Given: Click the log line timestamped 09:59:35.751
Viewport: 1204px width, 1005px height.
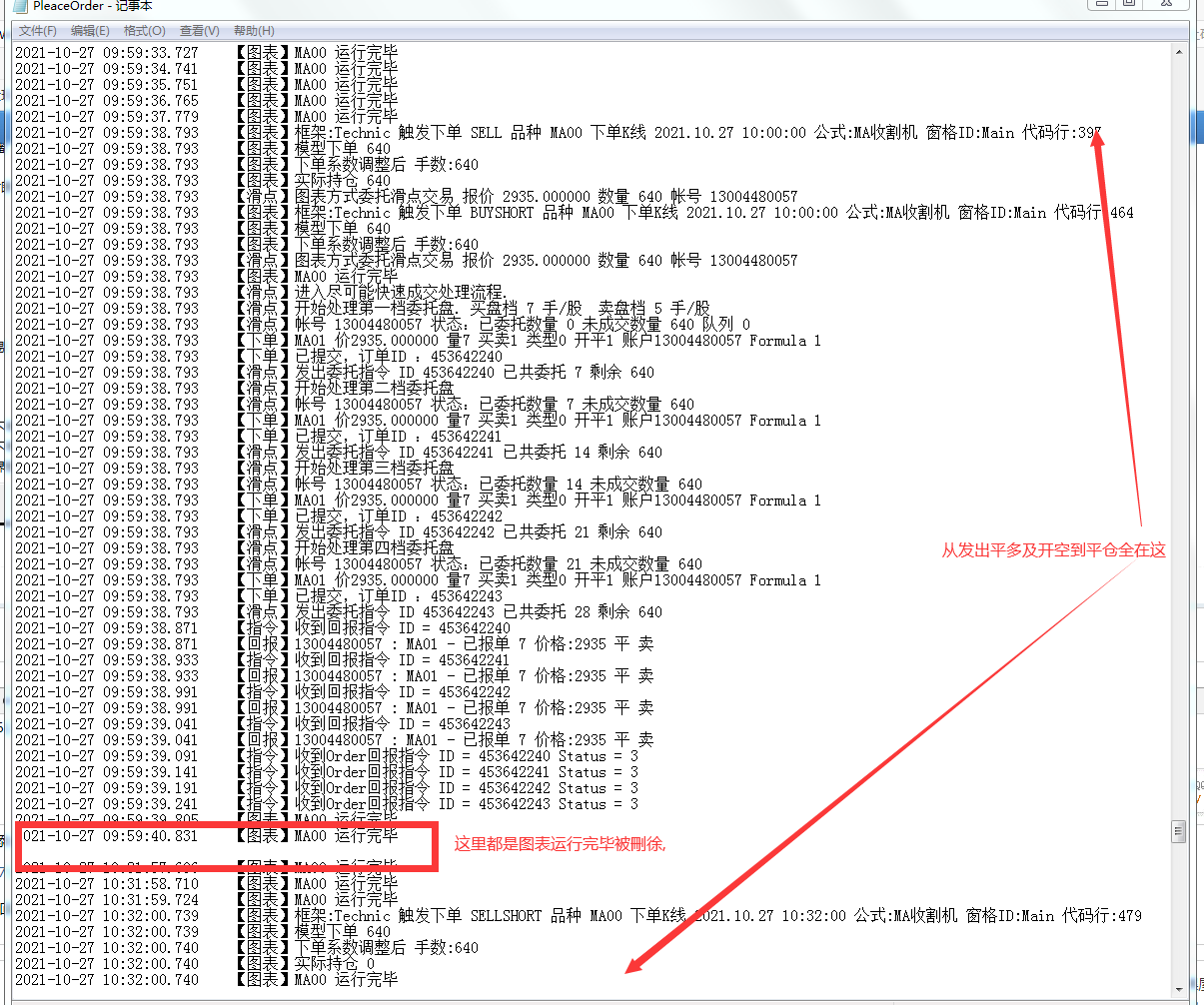Looking at the screenshot, I should (206, 84).
